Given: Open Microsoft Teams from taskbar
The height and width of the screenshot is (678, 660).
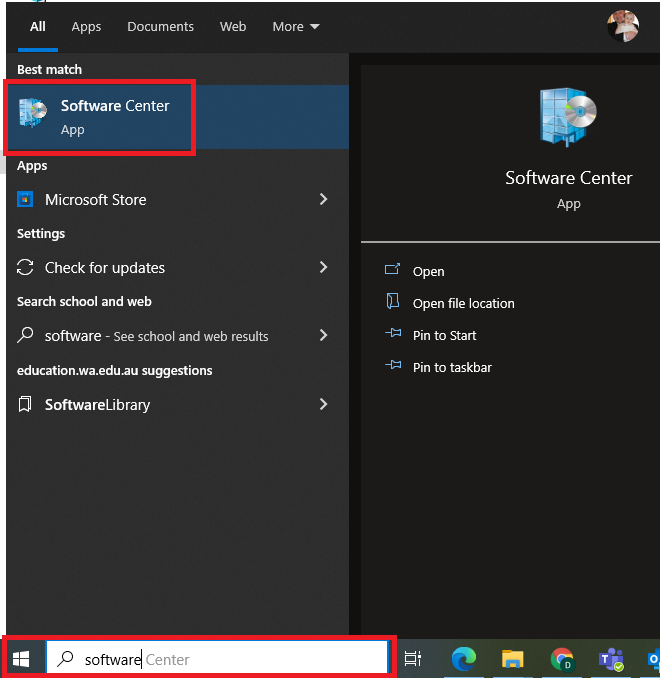Looking at the screenshot, I should [611, 659].
